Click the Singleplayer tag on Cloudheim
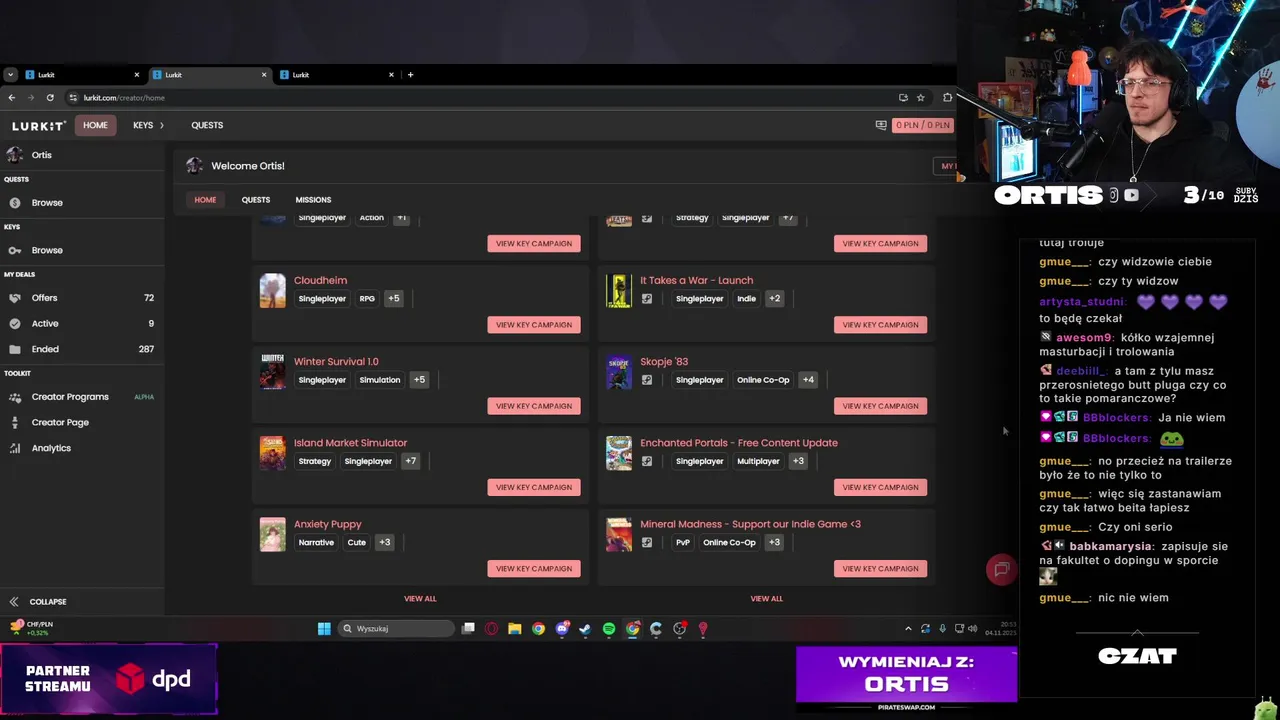The image size is (1280, 720). click(322, 299)
